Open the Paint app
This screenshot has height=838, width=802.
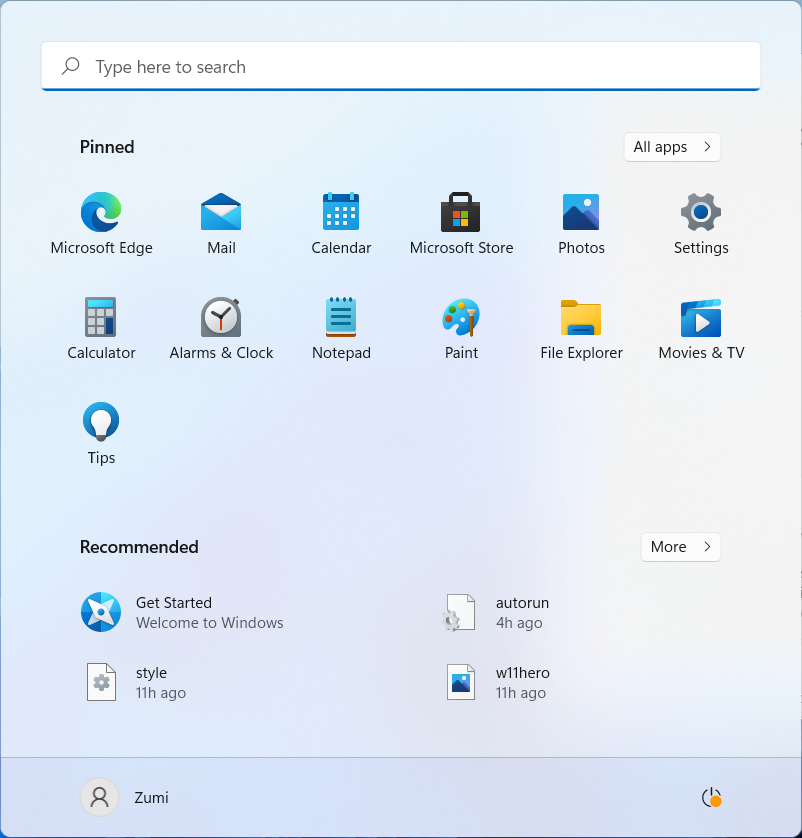pyautogui.click(x=461, y=328)
